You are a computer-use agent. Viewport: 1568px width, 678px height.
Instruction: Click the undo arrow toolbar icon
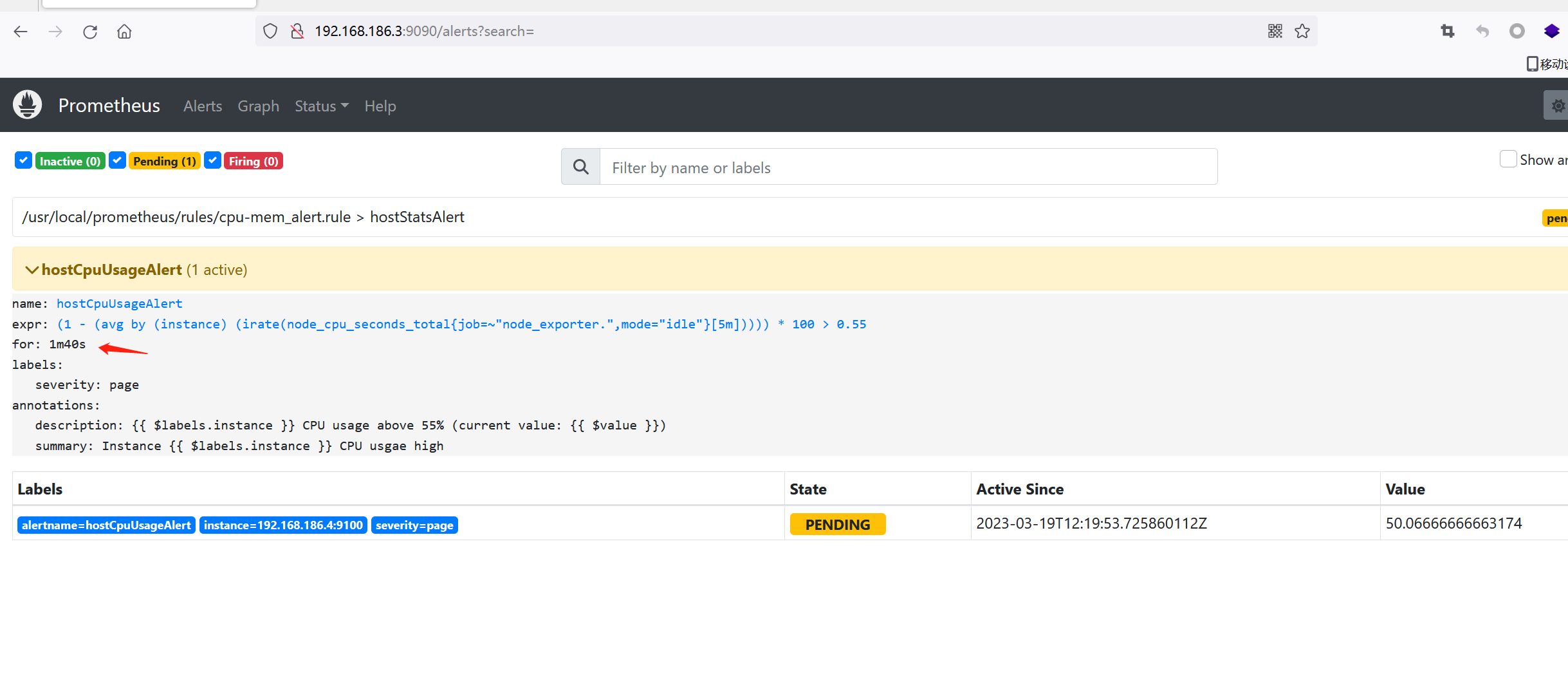coord(1482,31)
